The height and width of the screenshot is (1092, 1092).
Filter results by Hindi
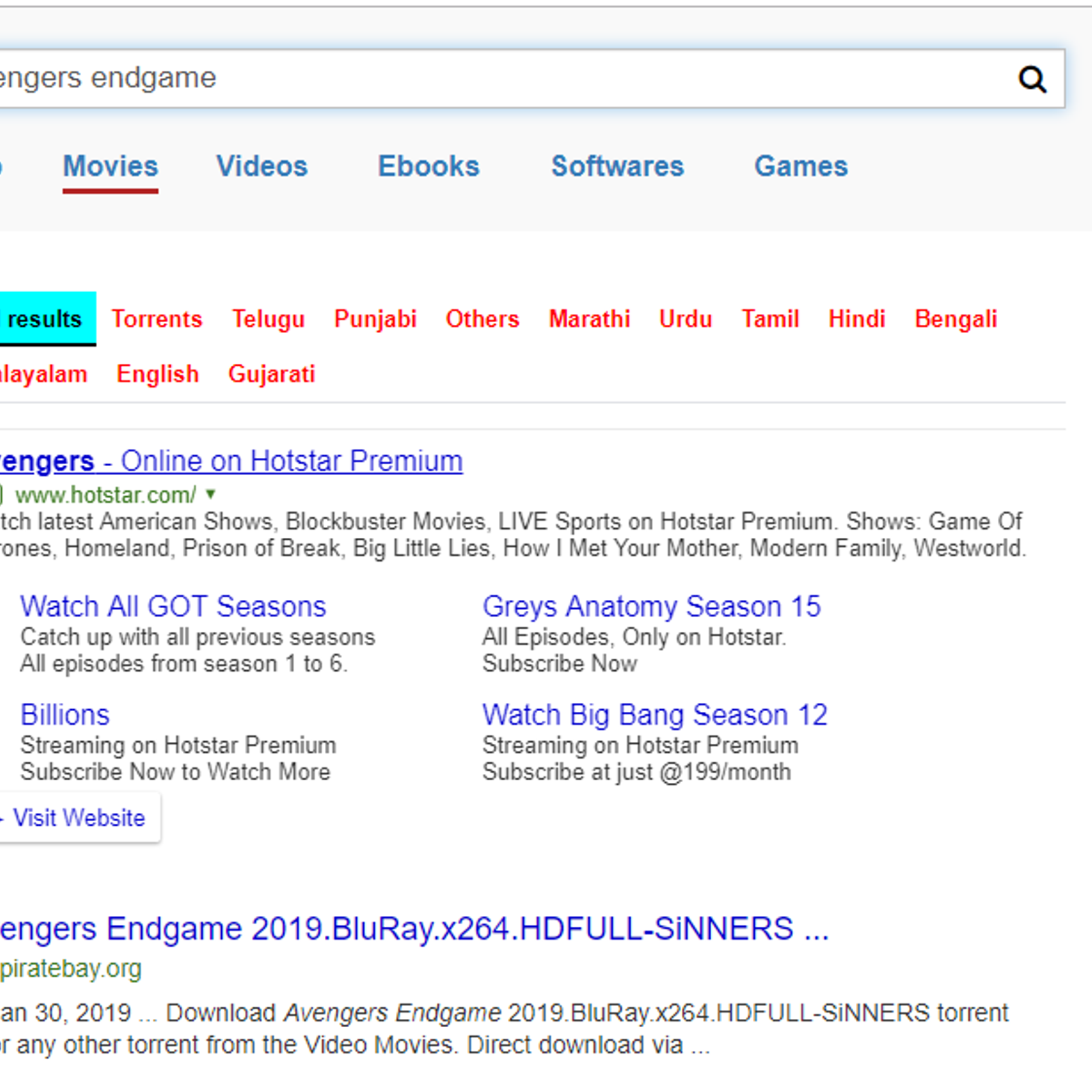point(857,319)
